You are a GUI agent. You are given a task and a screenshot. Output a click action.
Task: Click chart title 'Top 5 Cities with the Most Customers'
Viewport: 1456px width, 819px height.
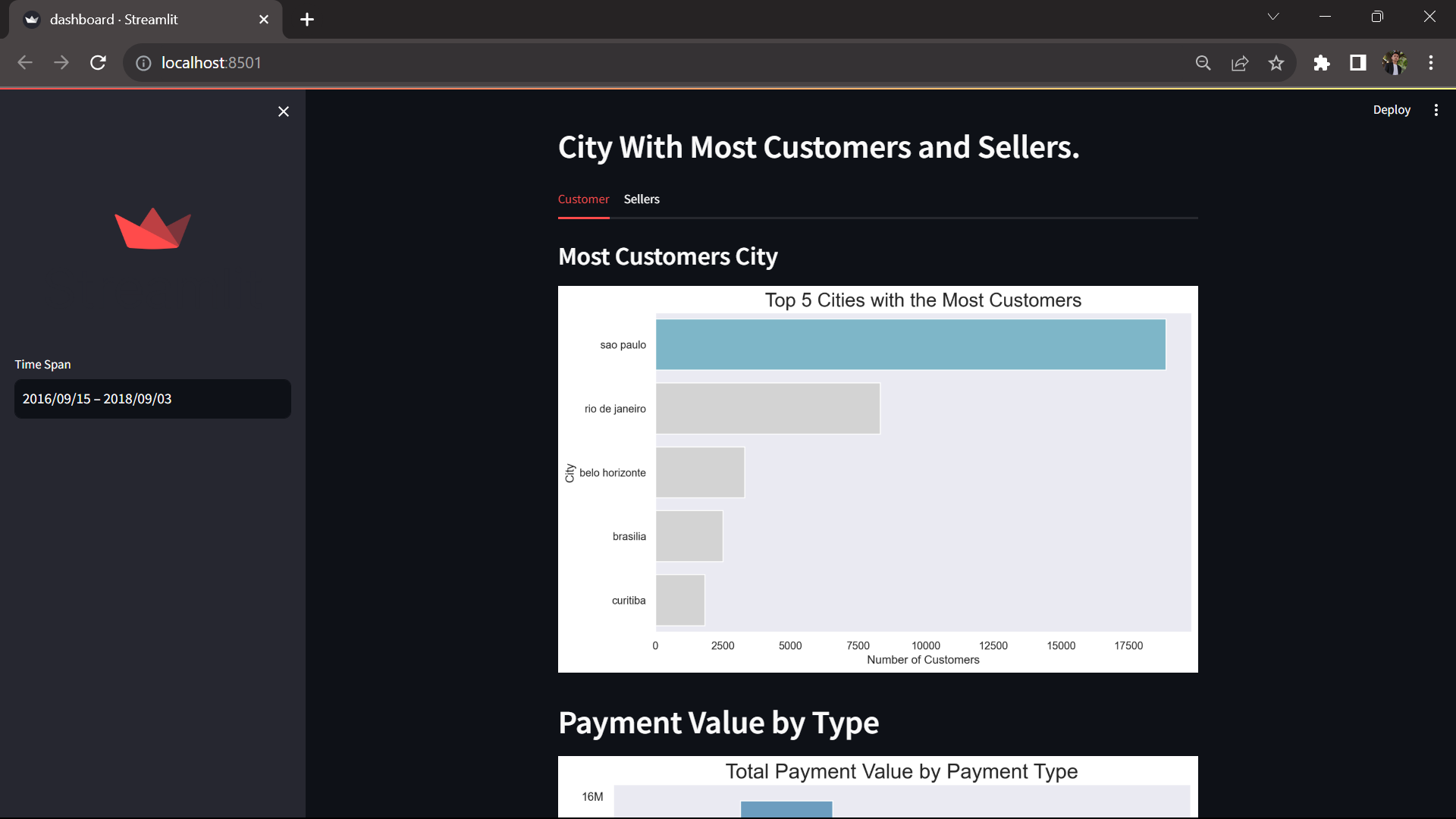923,300
